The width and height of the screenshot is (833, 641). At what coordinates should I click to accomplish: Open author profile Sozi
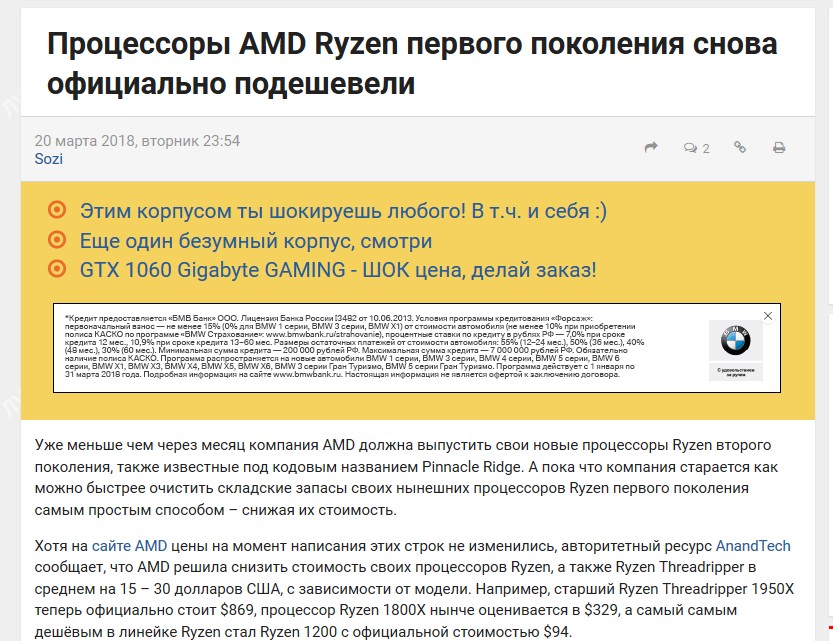point(48,159)
